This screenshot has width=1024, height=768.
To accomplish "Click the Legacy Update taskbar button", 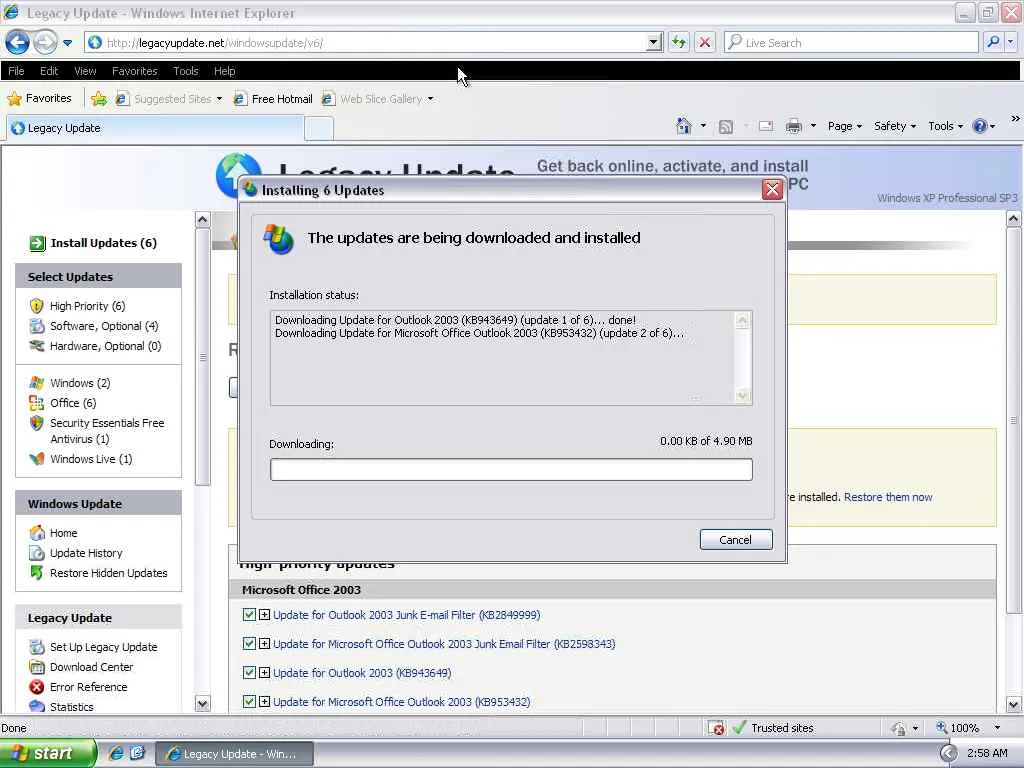I will click(x=234, y=754).
